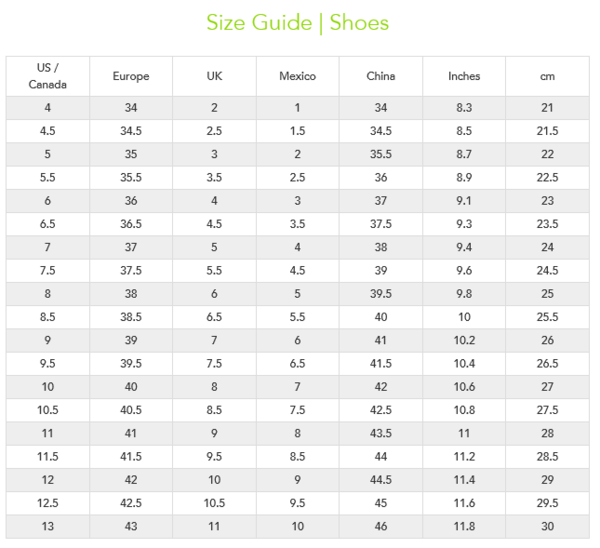Click the Europe 36.5 cell

pos(131,224)
